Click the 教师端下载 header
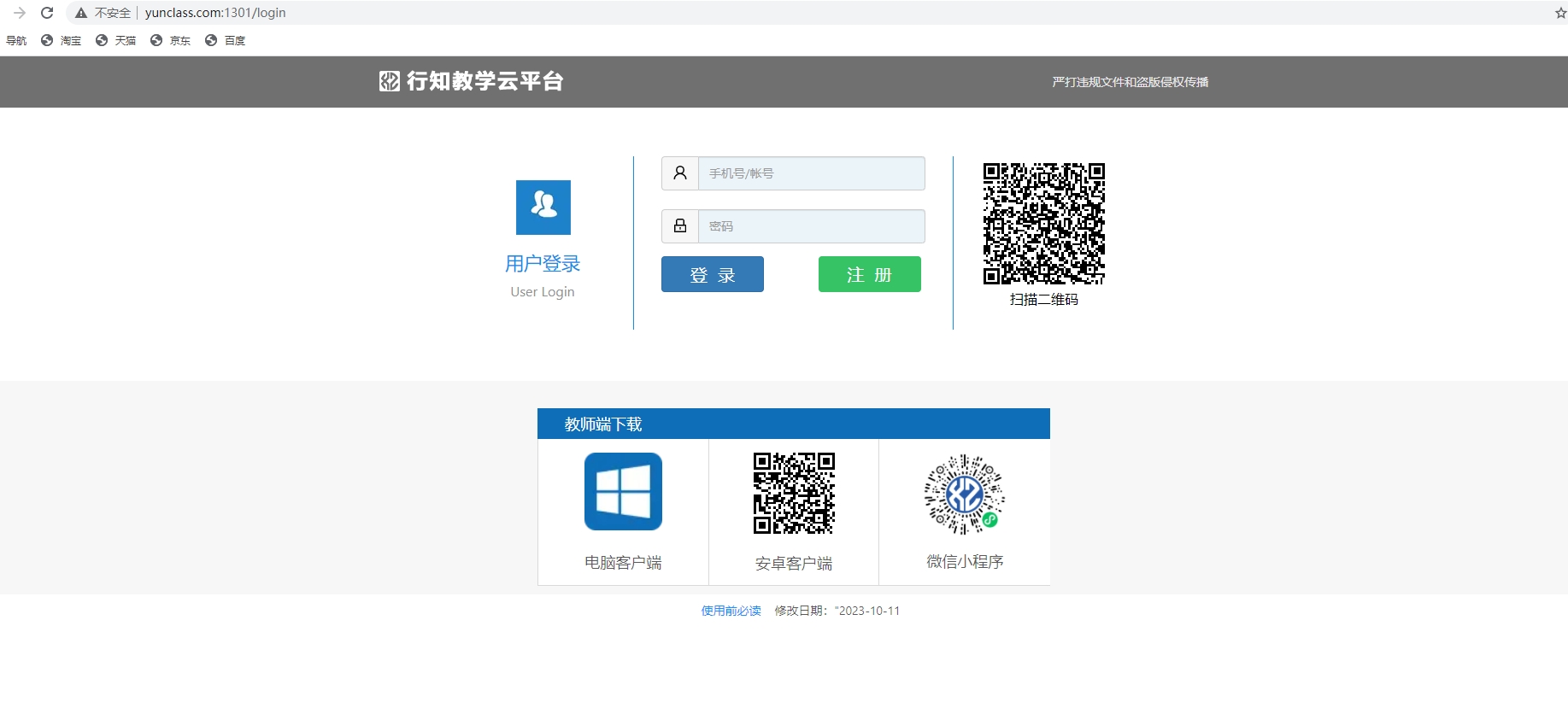The image size is (1568, 708). 794,424
